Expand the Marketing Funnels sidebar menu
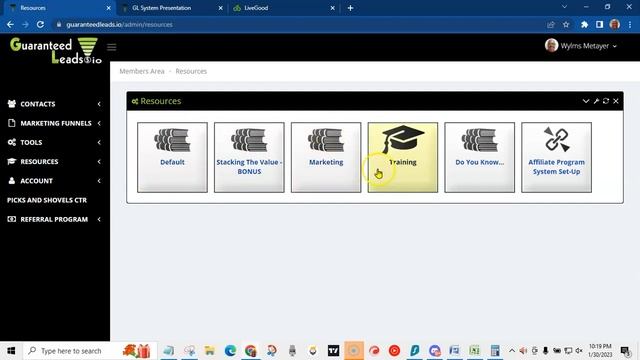 point(55,123)
